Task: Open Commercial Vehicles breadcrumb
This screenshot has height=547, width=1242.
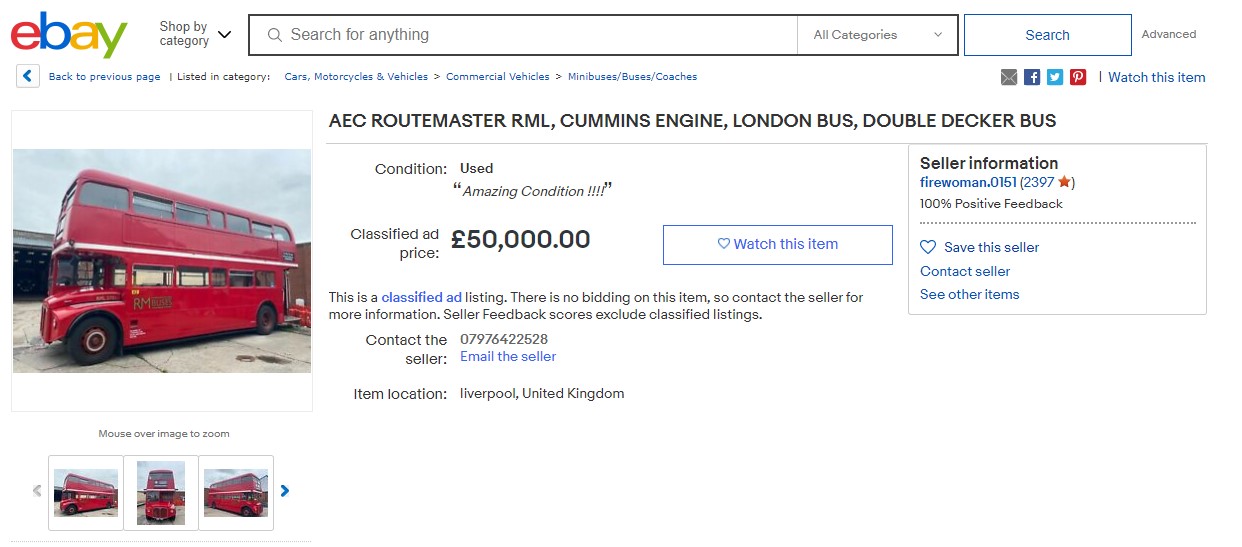Action: coord(498,77)
